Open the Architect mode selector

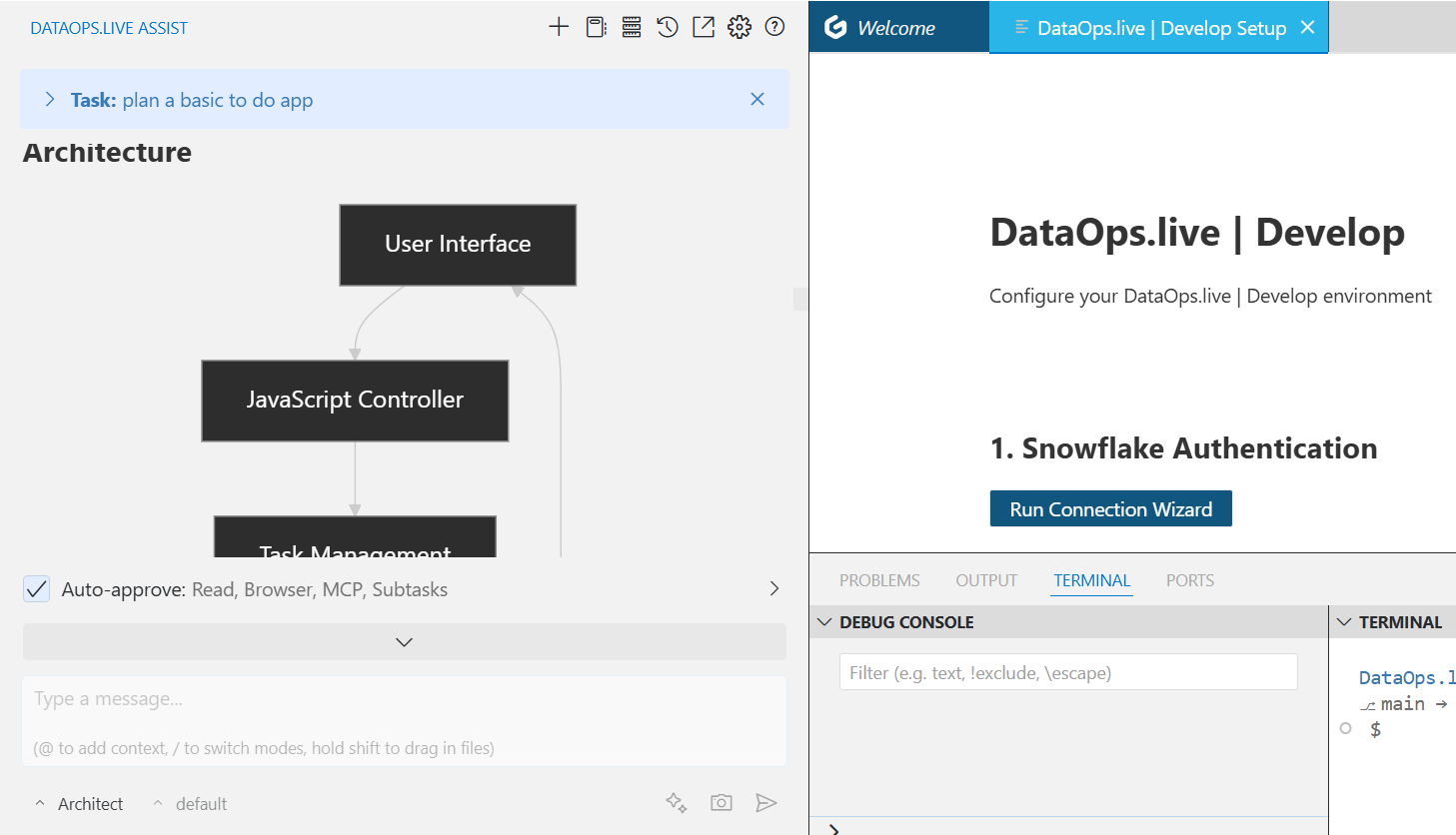point(79,804)
